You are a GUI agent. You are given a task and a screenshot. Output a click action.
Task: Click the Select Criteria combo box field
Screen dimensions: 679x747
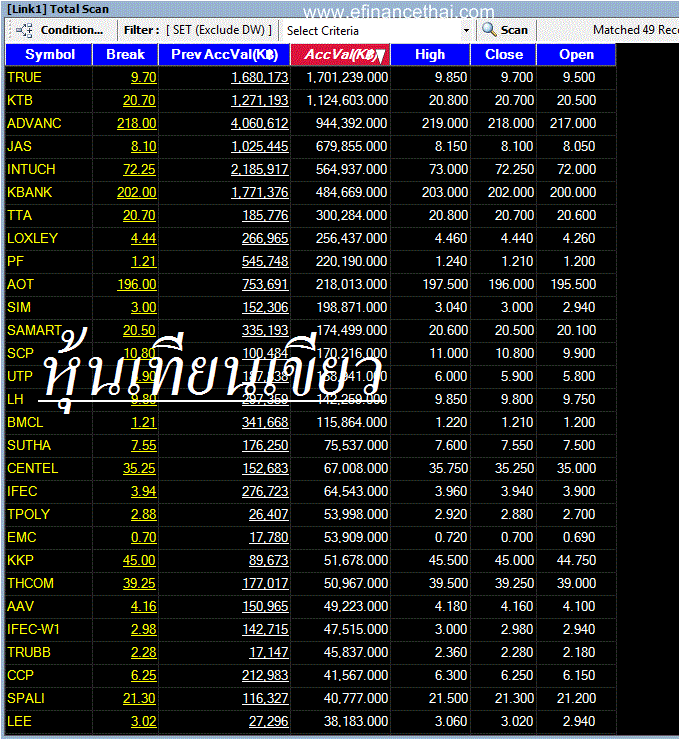378,30
